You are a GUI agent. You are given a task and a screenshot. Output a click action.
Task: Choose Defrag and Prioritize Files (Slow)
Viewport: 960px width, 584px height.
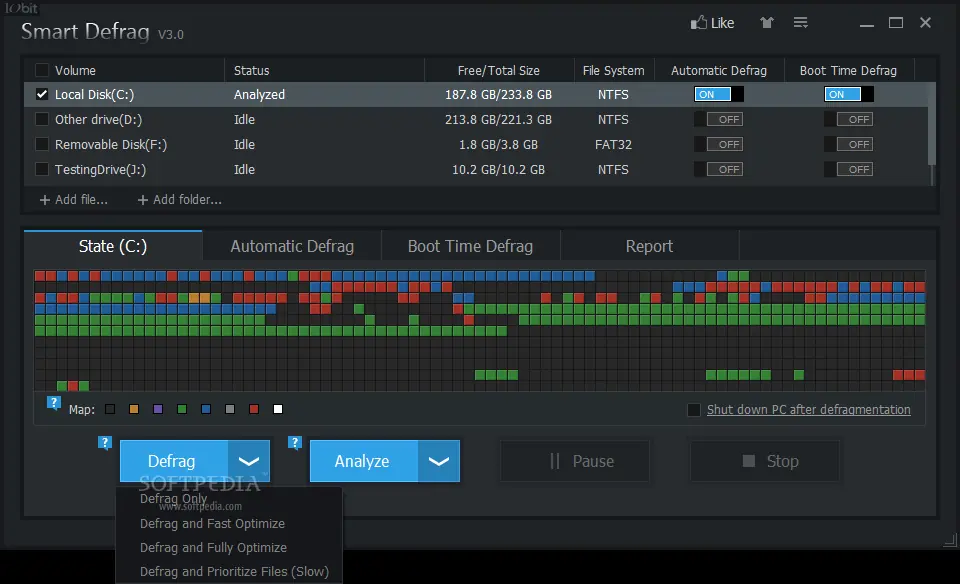234,571
